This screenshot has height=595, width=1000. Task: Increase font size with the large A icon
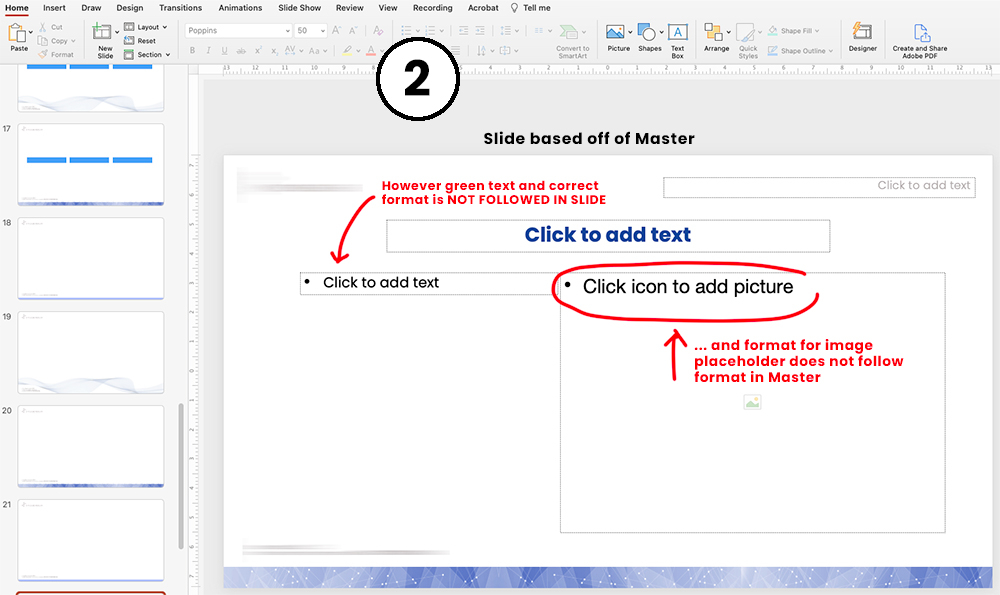pyautogui.click(x=337, y=30)
